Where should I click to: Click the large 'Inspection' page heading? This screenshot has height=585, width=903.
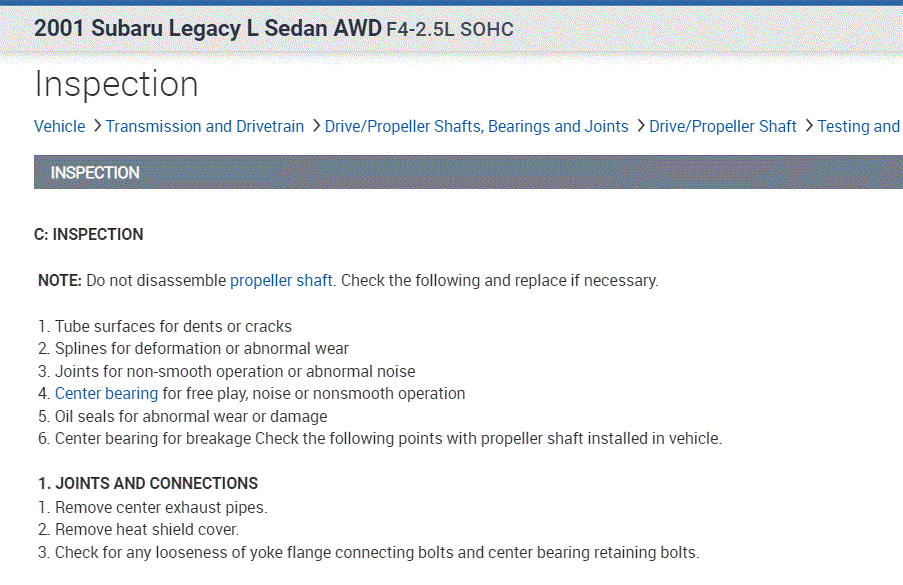point(116,84)
